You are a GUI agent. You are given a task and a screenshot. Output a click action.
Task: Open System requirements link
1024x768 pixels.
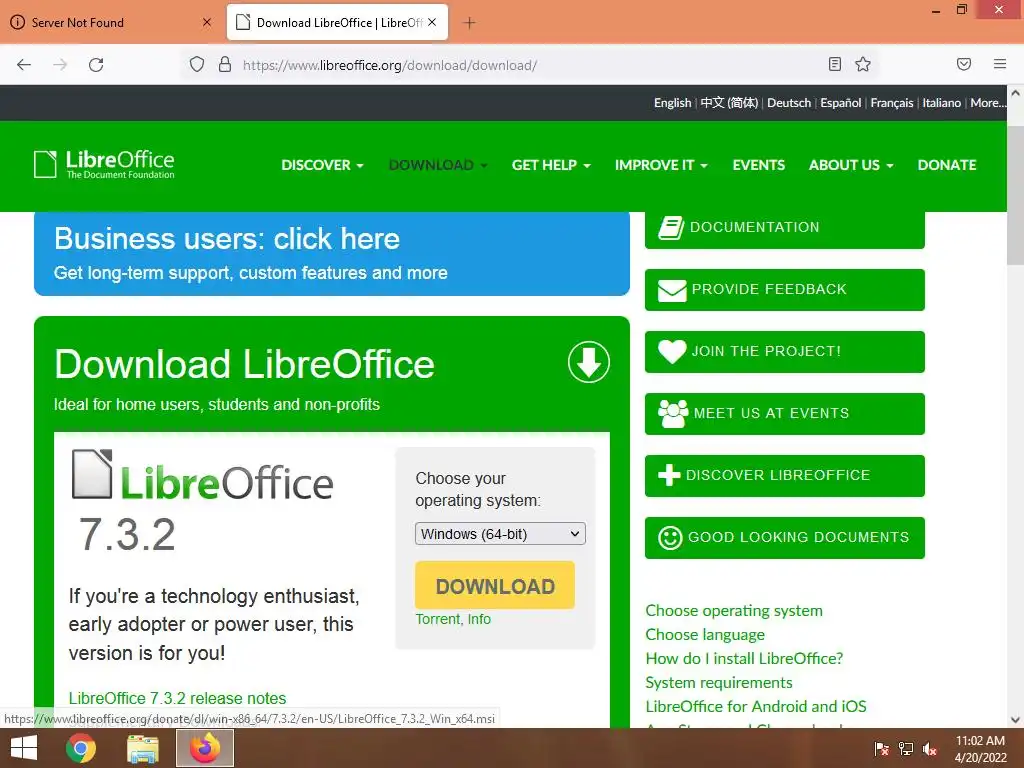tap(718, 682)
